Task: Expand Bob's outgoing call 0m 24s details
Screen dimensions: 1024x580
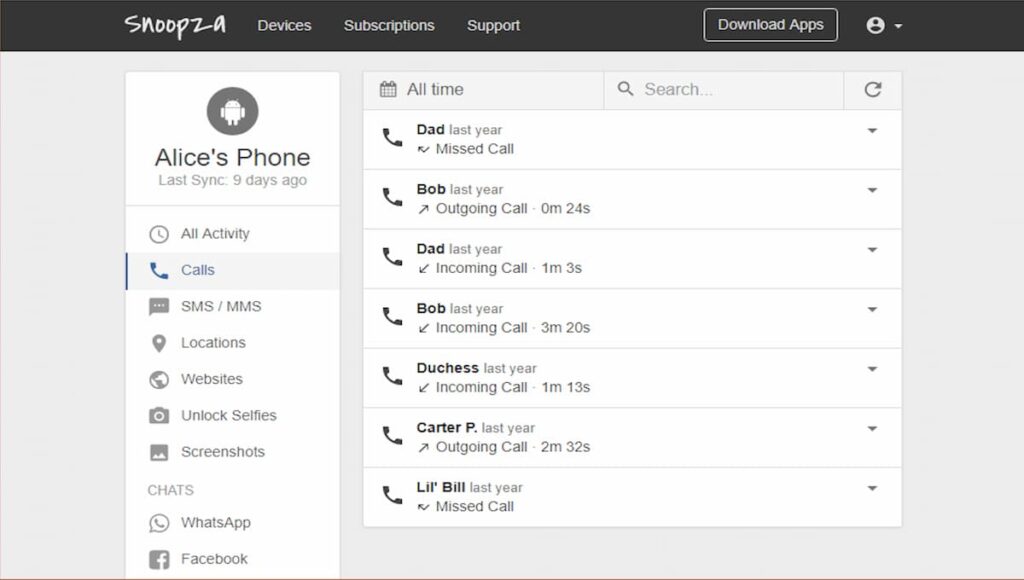Action: [872, 190]
